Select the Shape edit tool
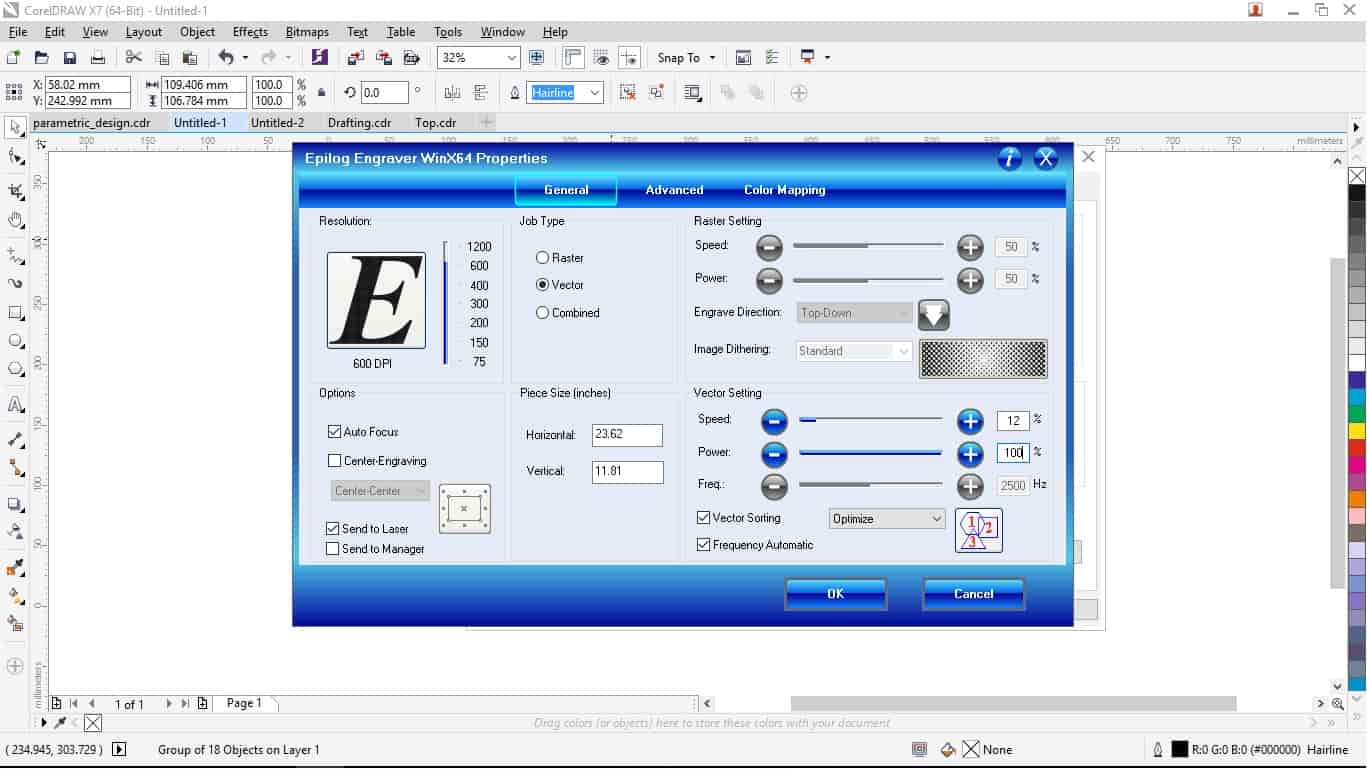Screen dimensions: 1367x769 (15, 157)
